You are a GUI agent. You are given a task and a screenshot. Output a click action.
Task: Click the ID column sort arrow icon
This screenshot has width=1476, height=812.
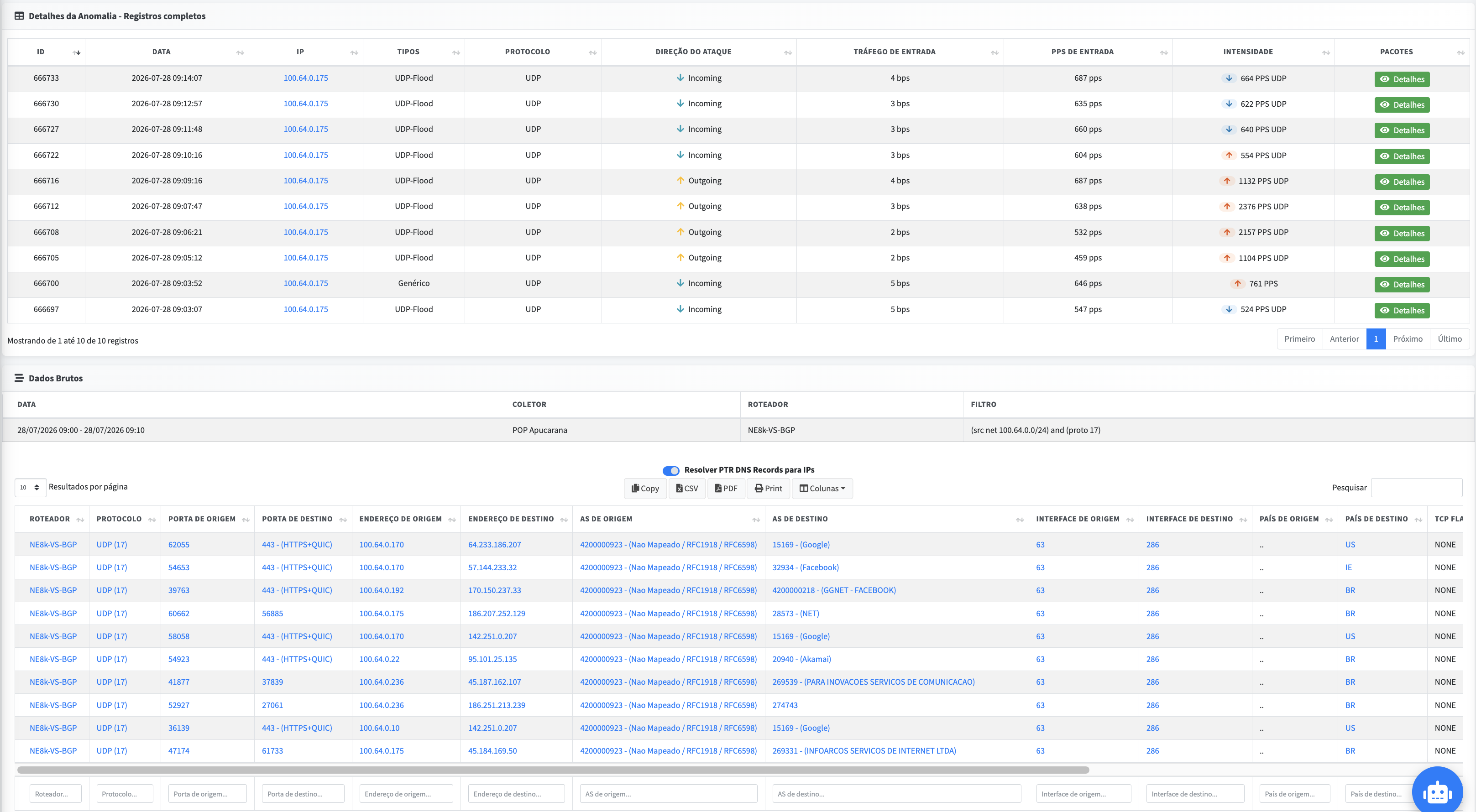[77, 52]
